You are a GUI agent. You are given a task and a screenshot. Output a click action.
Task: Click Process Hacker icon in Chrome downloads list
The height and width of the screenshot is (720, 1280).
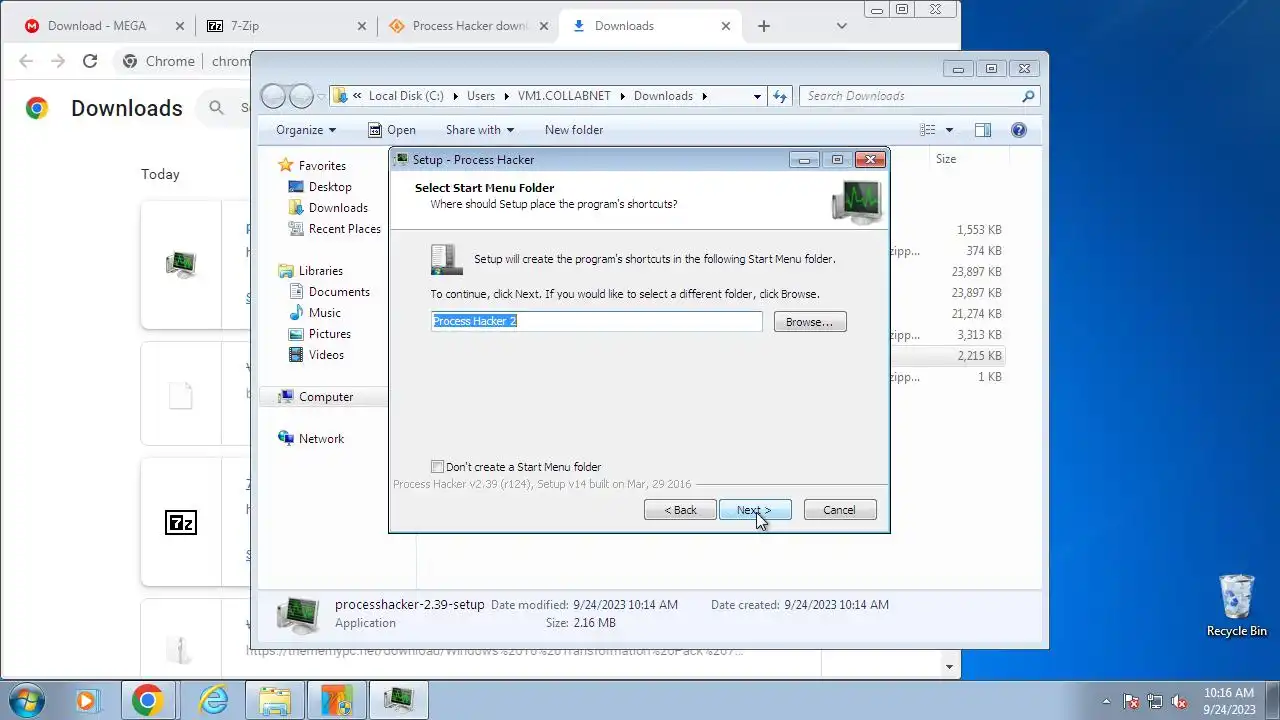[181, 264]
